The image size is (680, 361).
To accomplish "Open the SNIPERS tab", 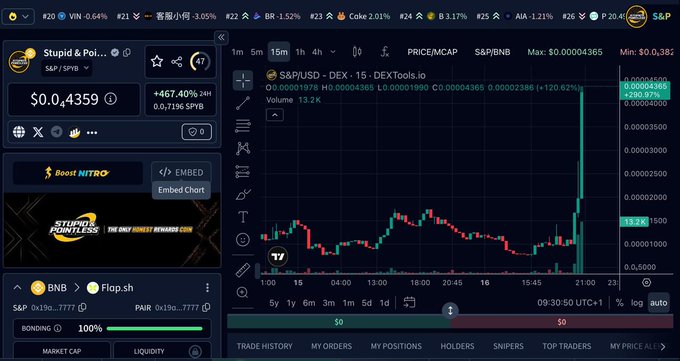I will click(x=508, y=346).
